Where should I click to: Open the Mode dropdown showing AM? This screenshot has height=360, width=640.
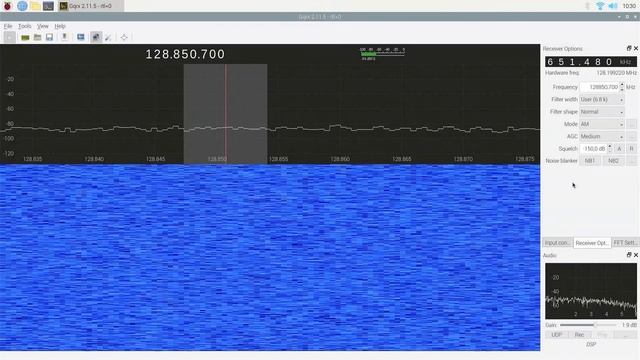click(602, 124)
